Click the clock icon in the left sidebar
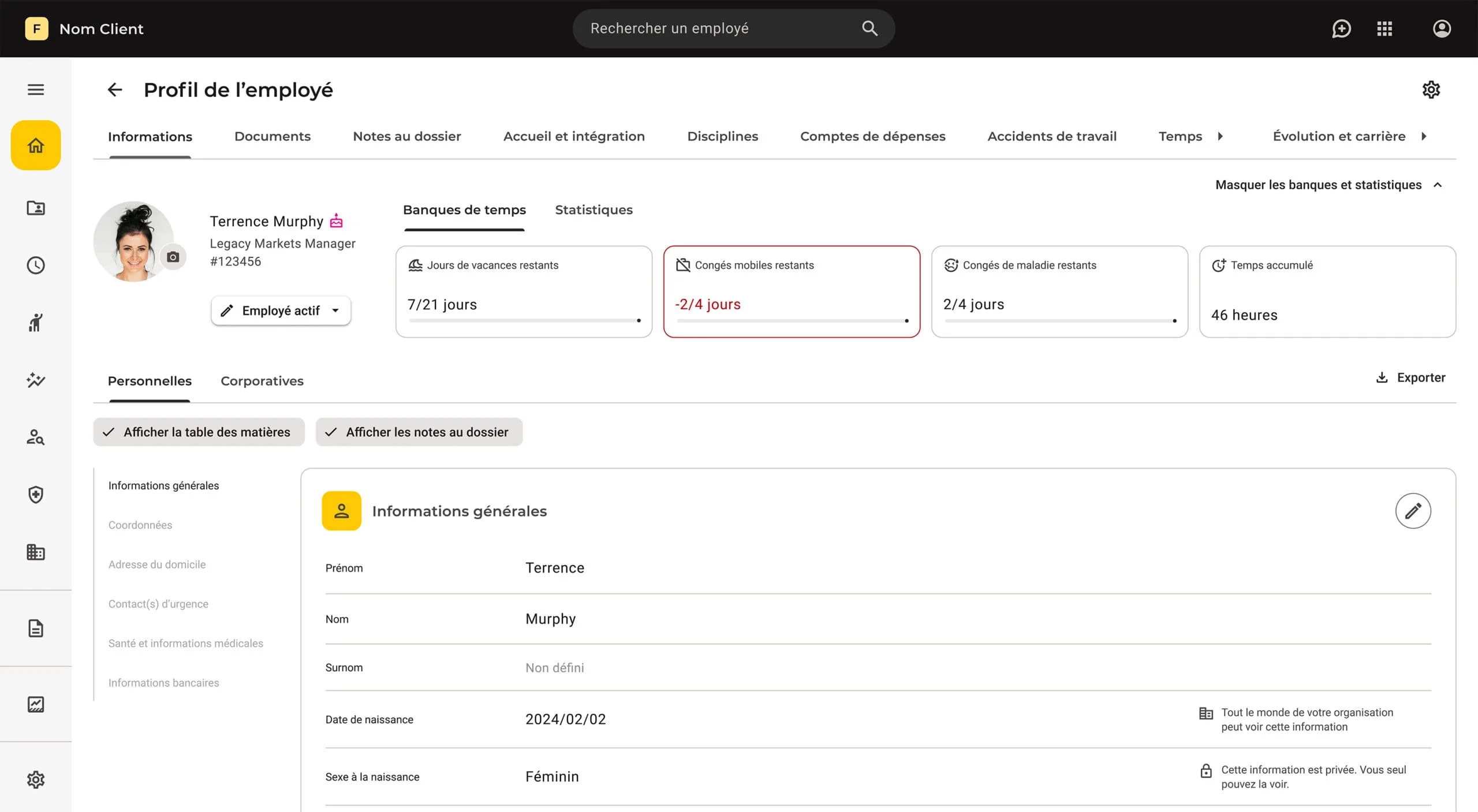 [x=36, y=265]
